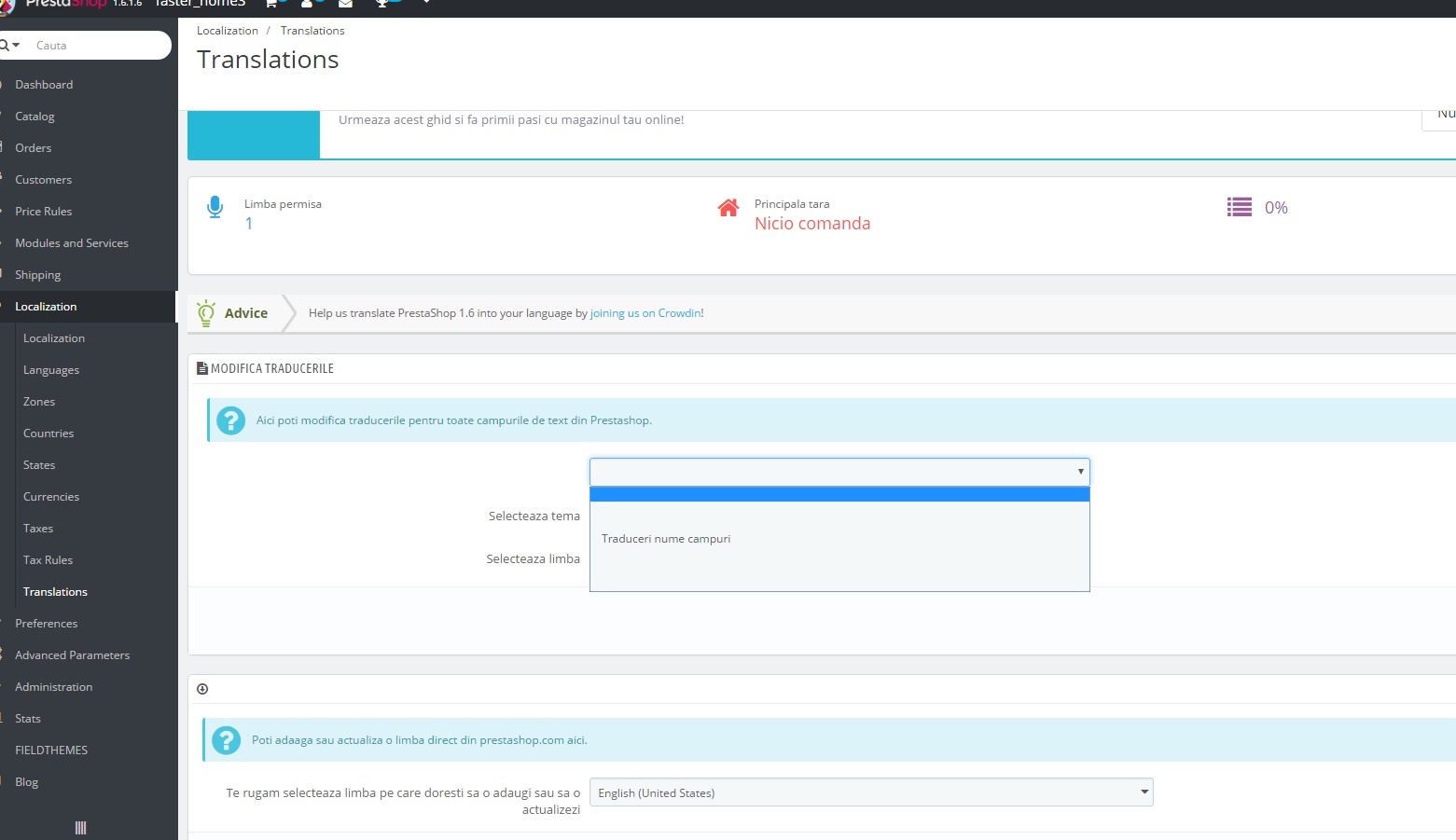Click the 'Limba permisa' label
The height and width of the screenshot is (840, 1456).
coord(283,204)
